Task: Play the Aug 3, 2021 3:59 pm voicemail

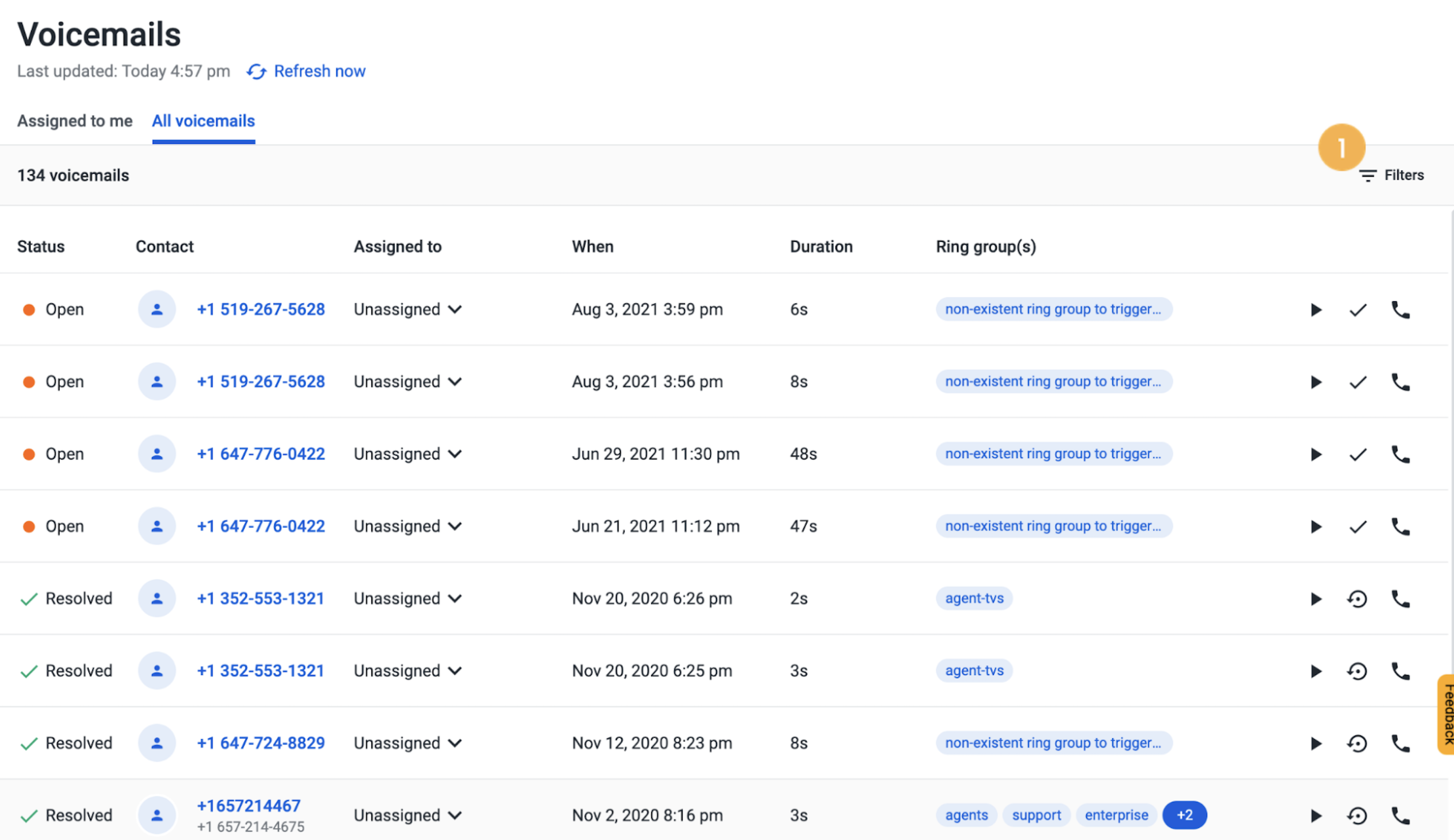Action: pyautogui.click(x=1316, y=310)
